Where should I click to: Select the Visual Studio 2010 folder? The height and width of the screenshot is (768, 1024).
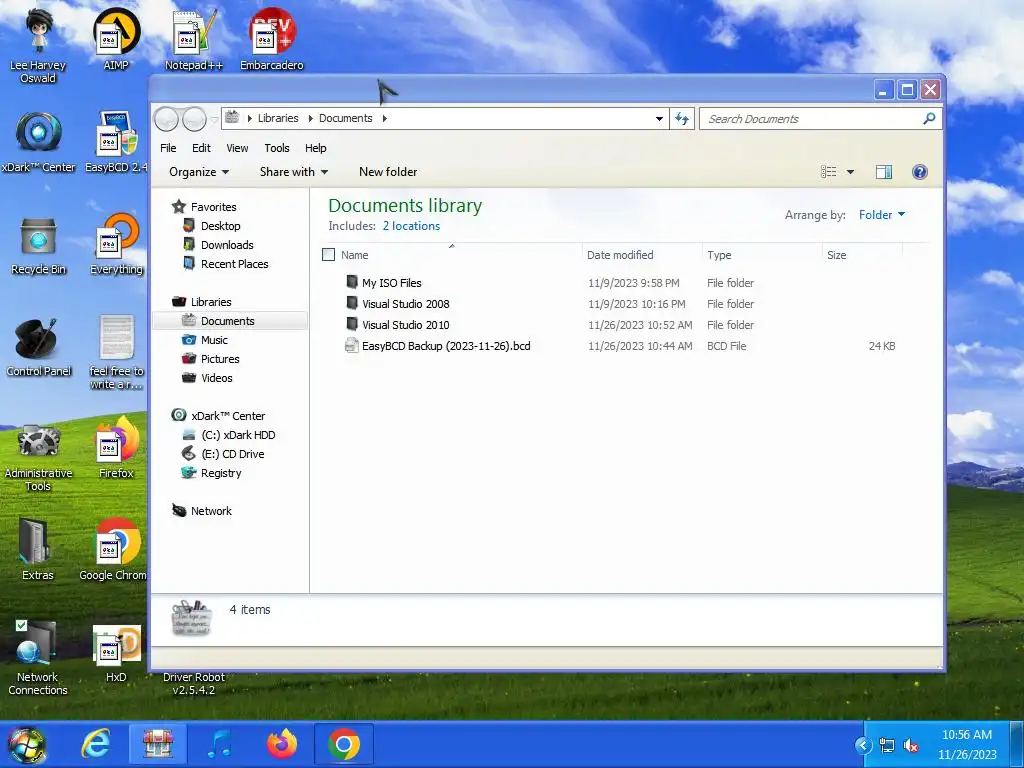[406, 325]
